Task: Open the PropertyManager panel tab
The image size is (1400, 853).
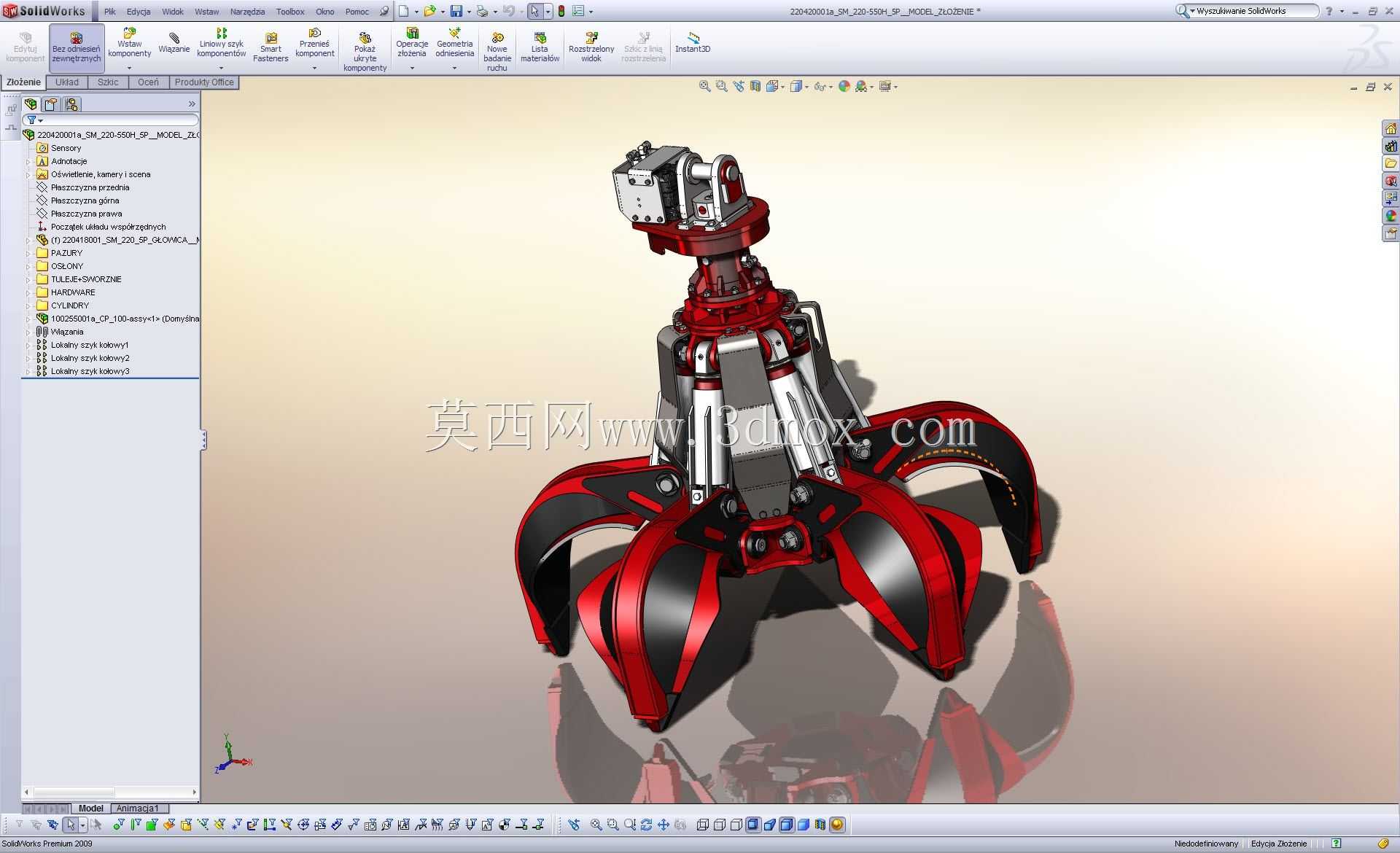Action: pyautogui.click(x=50, y=104)
